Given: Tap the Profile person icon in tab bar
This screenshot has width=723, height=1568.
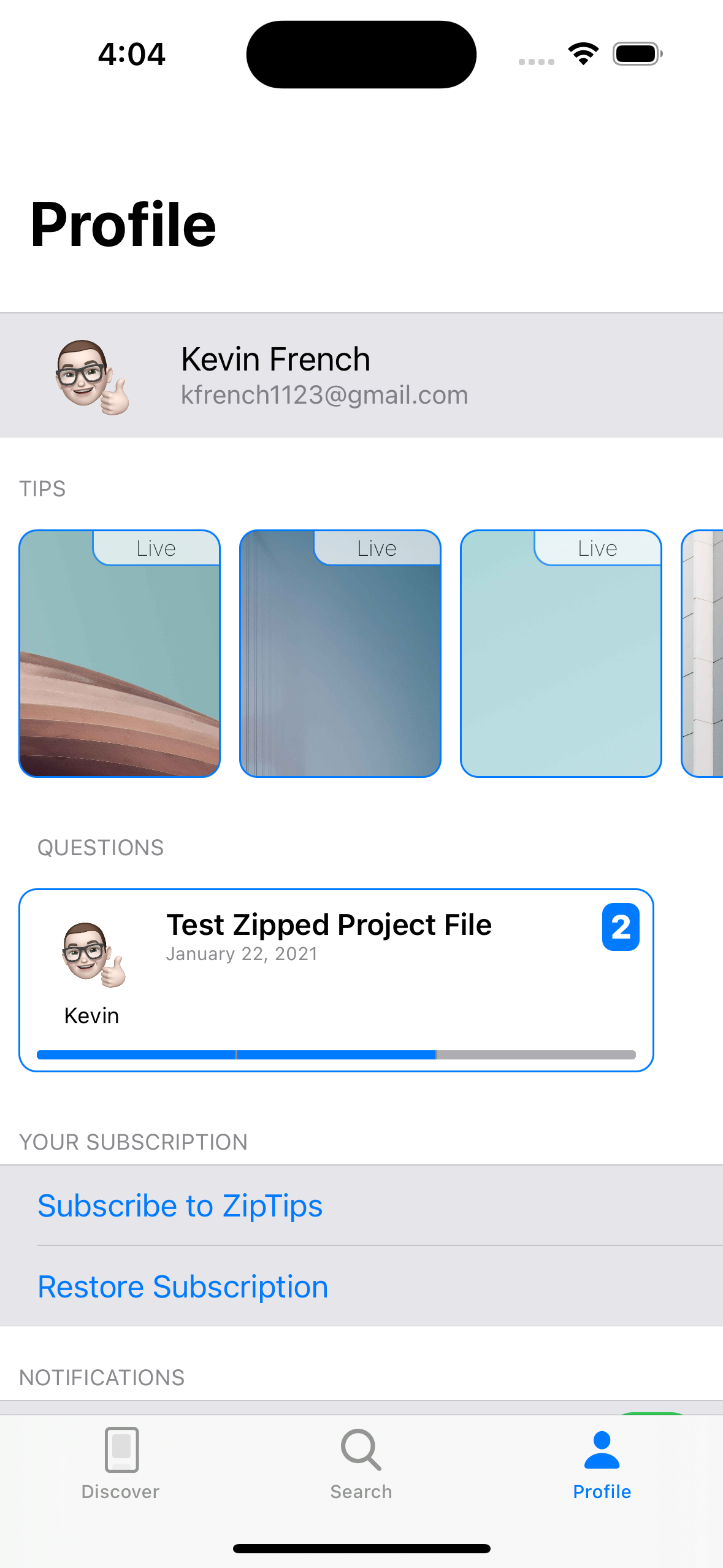Looking at the screenshot, I should pyautogui.click(x=602, y=1450).
